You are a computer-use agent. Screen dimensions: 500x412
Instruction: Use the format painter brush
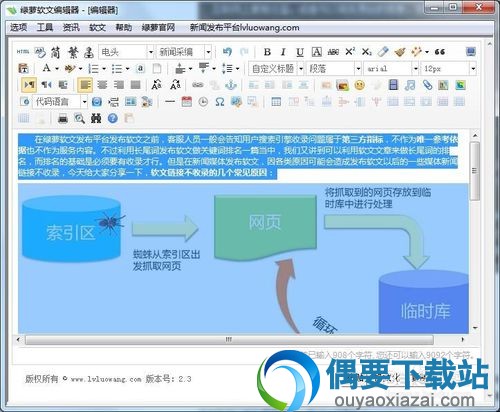400,52
